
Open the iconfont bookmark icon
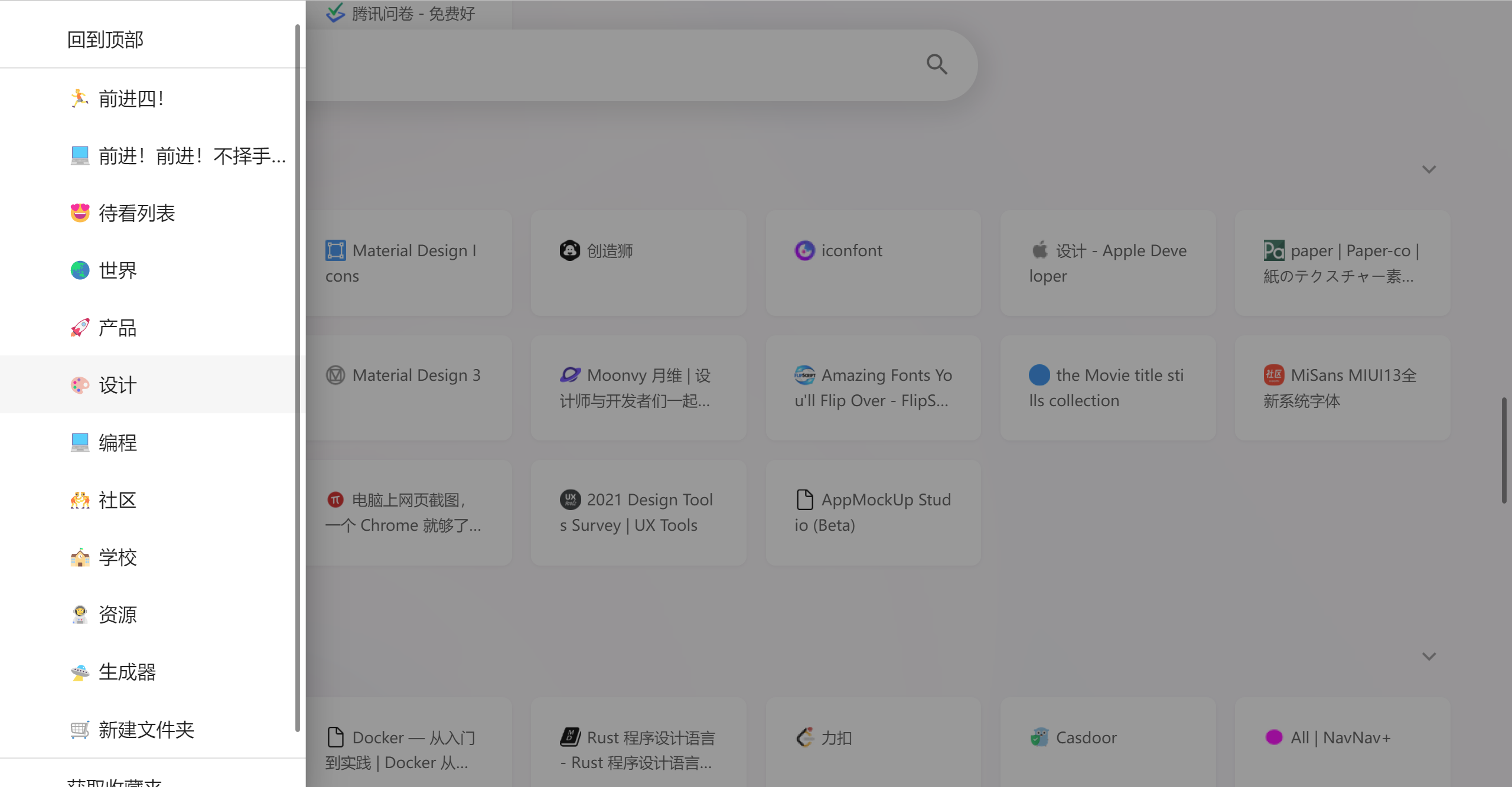coord(804,250)
